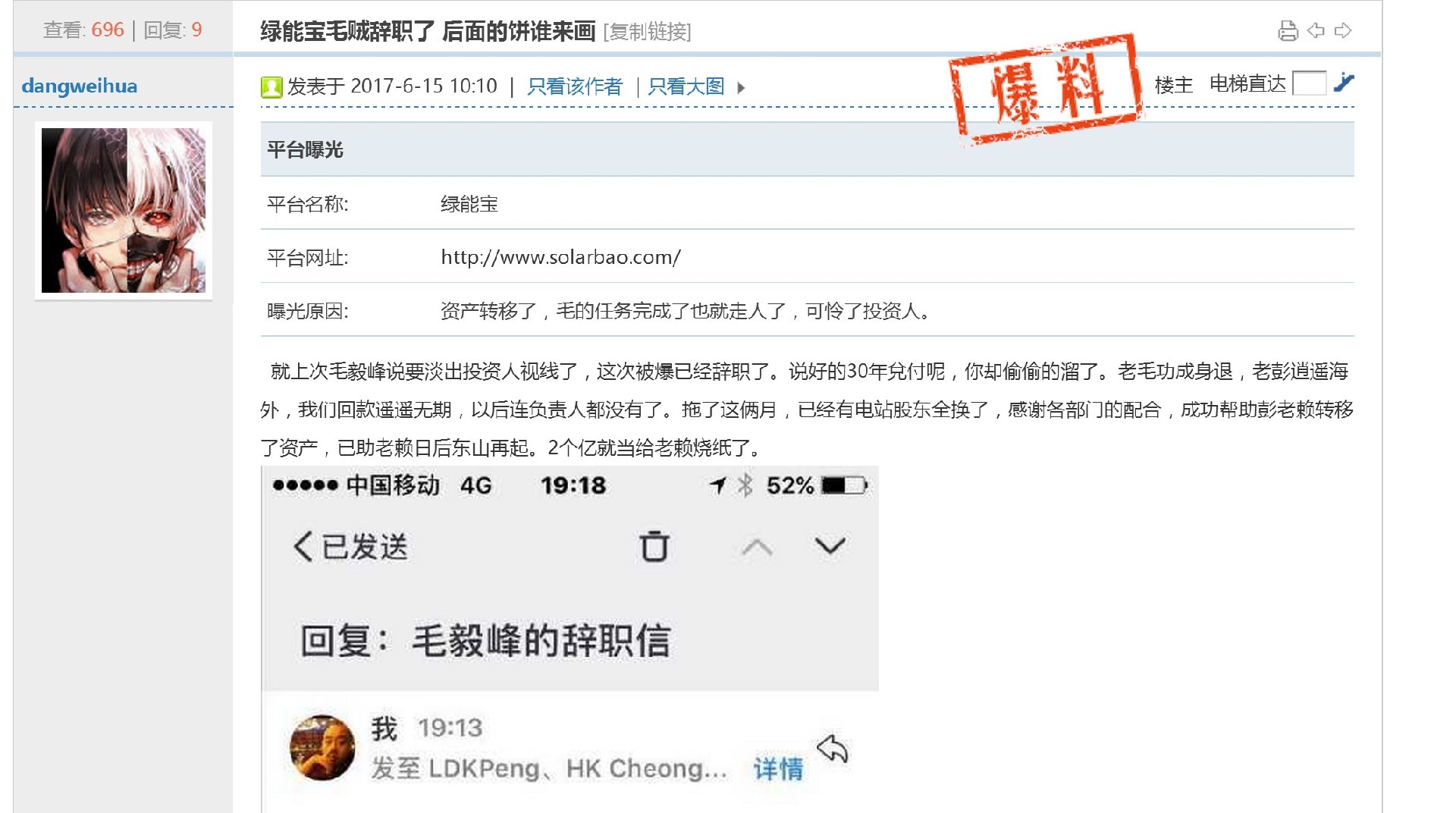The width and height of the screenshot is (1456, 813).
Task: Click the trash icon in phone screenshot
Action: pyautogui.click(x=654, y=546)
